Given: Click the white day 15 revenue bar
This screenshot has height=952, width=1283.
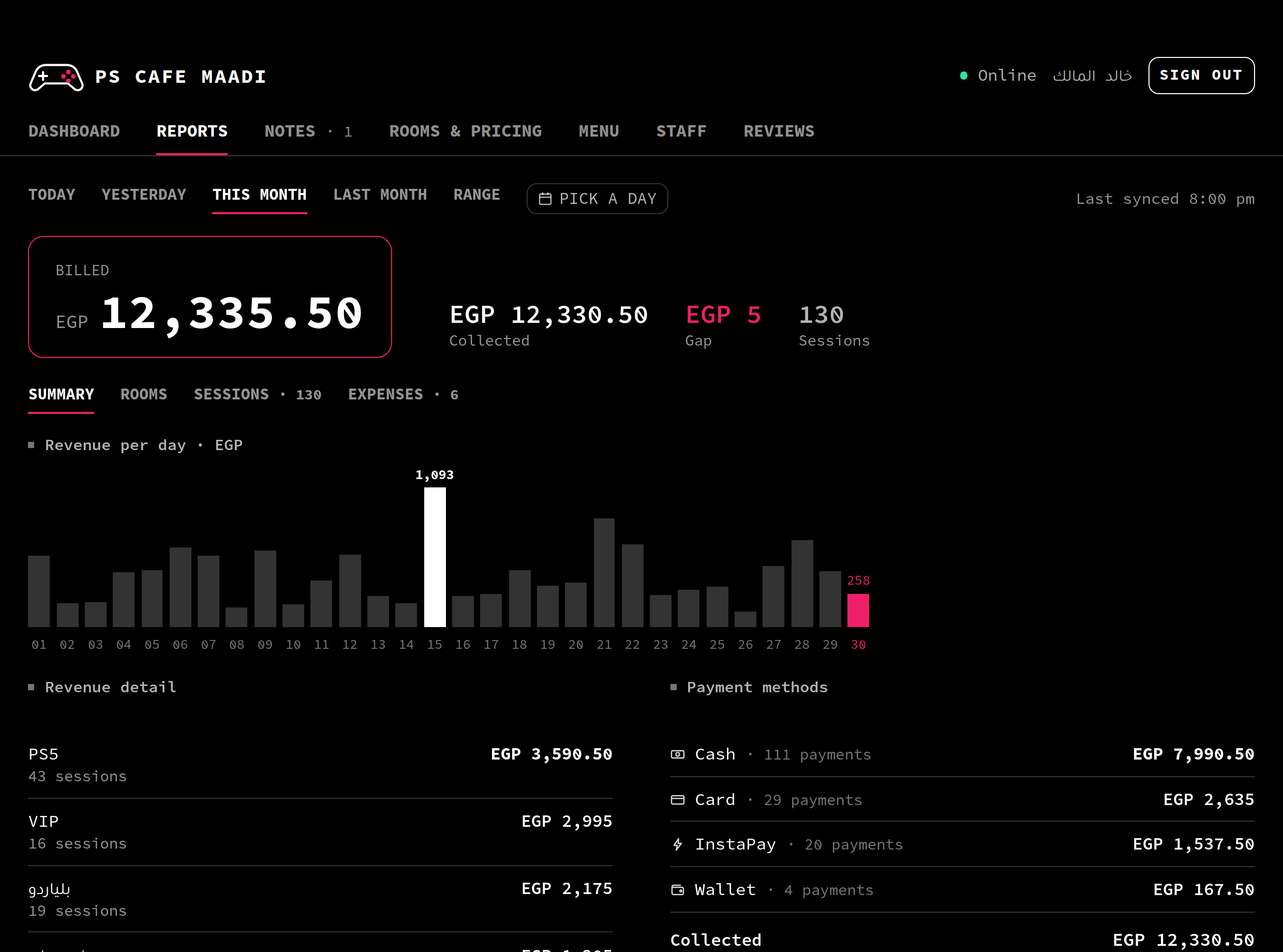Looking at the screenshot, I should point(435,557).
